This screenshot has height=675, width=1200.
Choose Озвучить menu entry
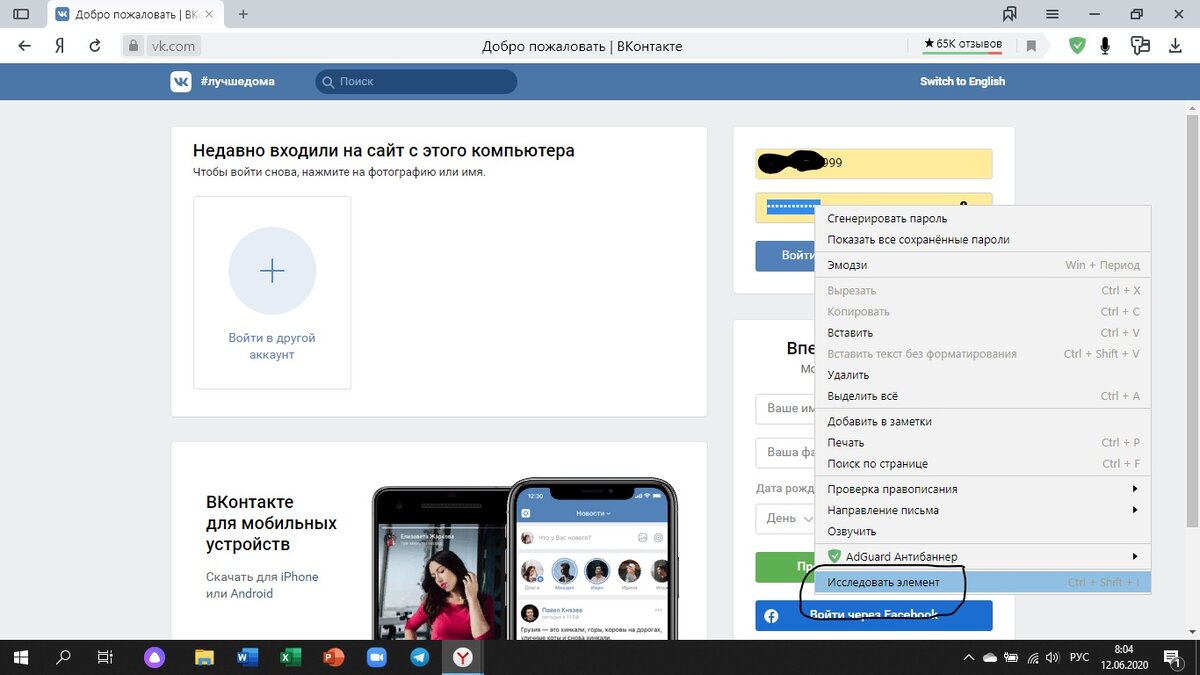click(983, 531)
